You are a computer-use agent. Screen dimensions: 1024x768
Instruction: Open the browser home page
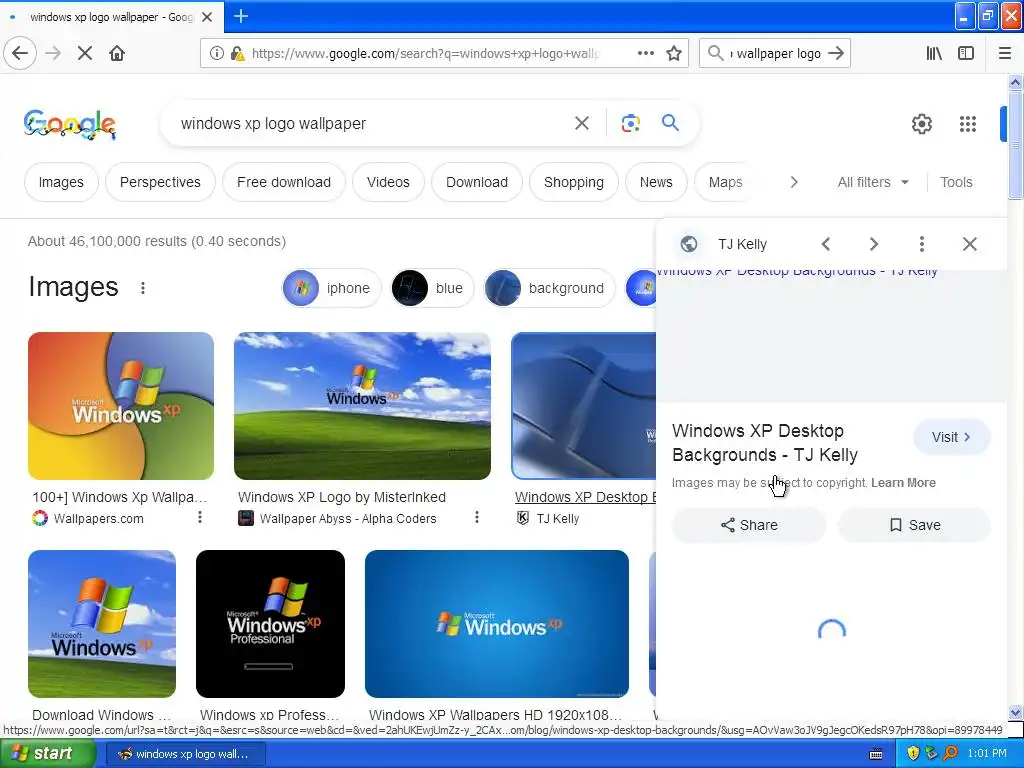[x=117, y=54]
